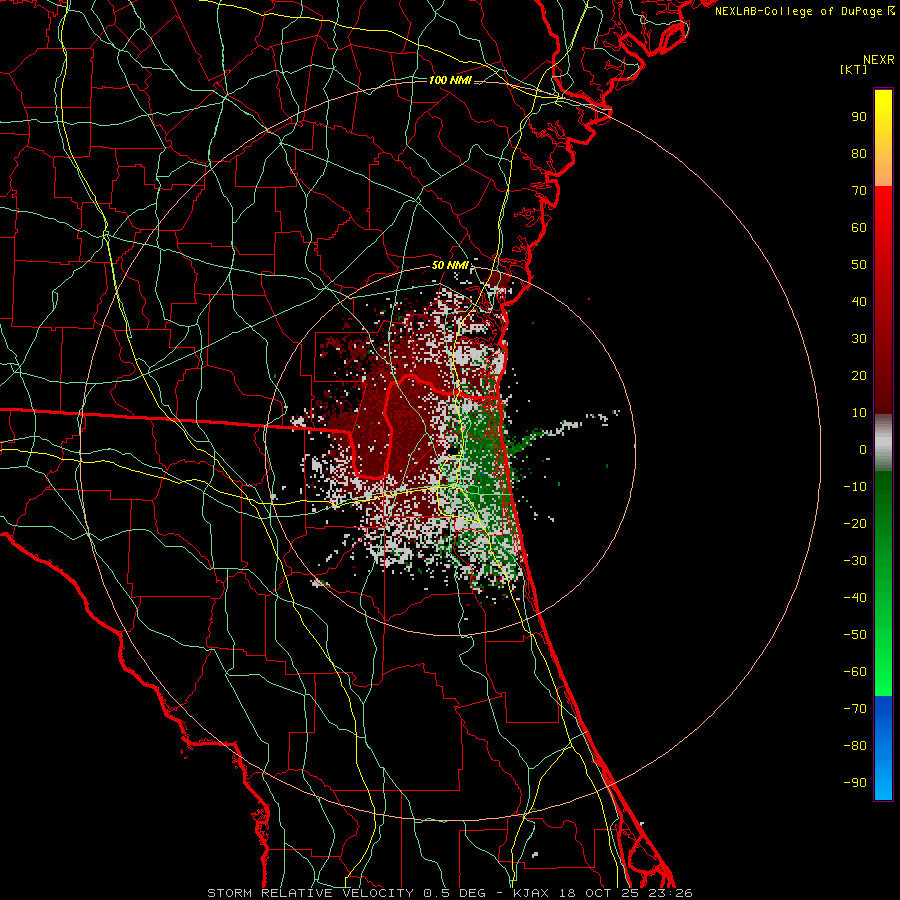900x900 pixels.
Task: Click the positive "80" scale value
Action: coord(859,154)
